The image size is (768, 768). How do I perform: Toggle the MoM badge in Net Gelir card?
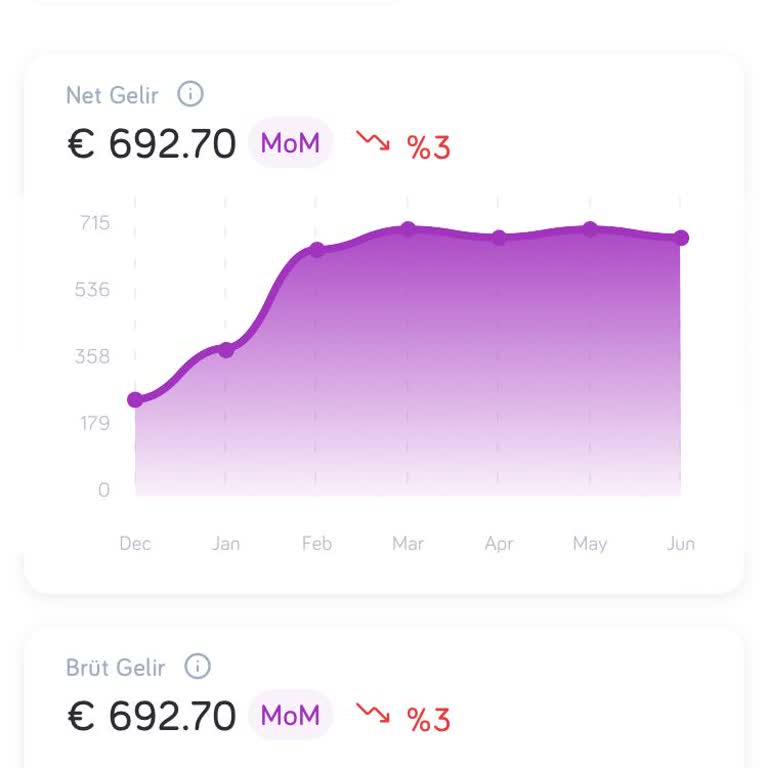click(x=290, y=143)
